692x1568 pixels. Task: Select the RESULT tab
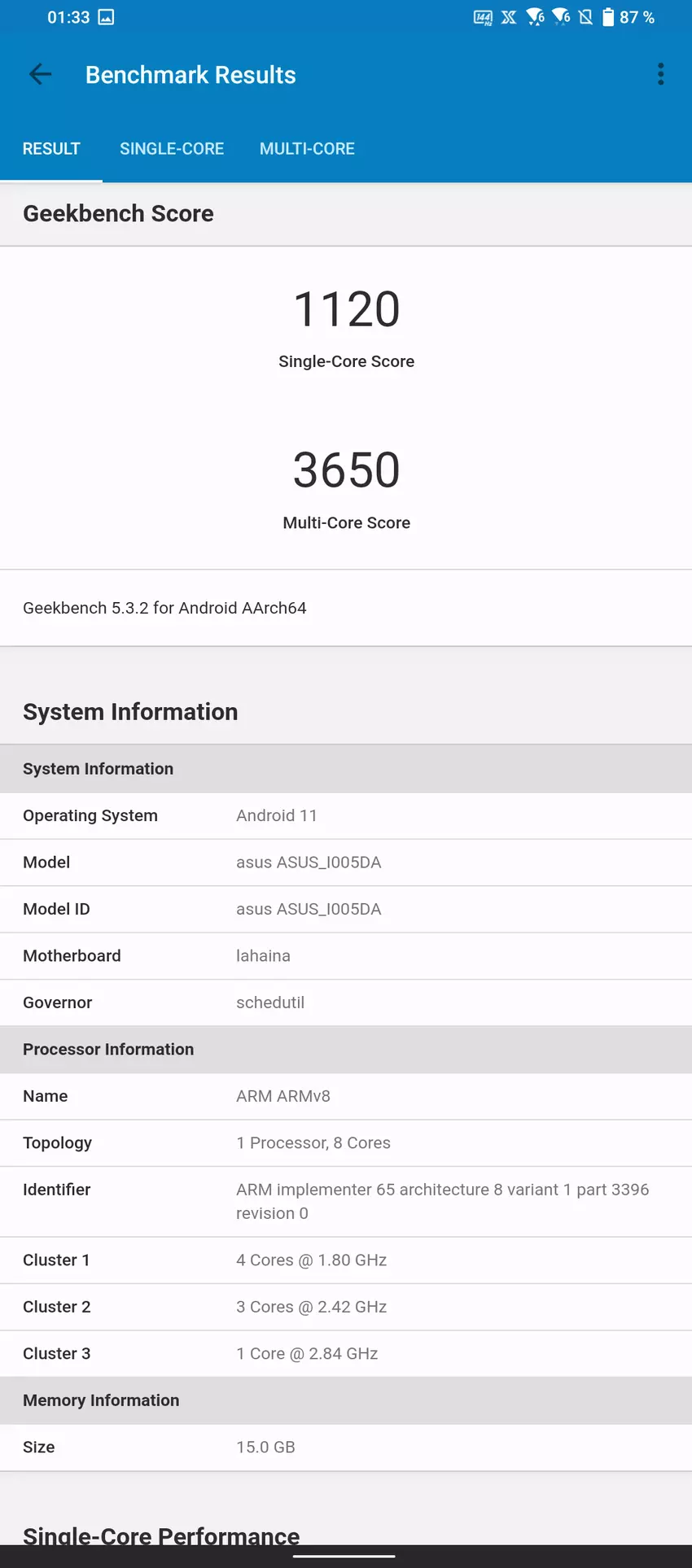(x=51, y=149)
